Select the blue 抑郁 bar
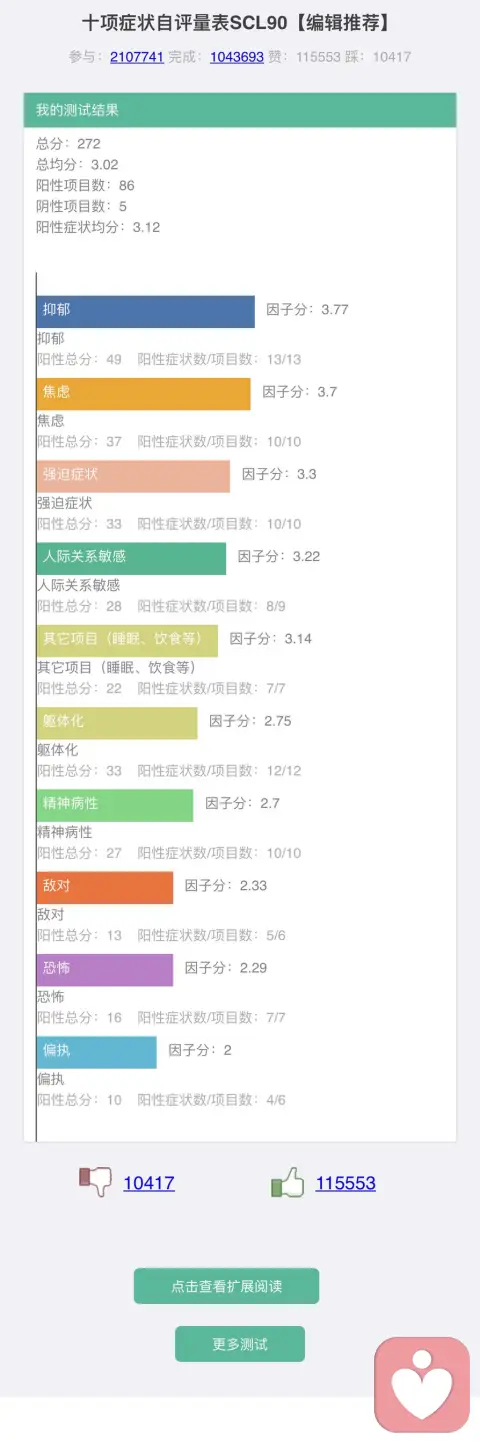480x1443 pixels. (x=146, y=311)
